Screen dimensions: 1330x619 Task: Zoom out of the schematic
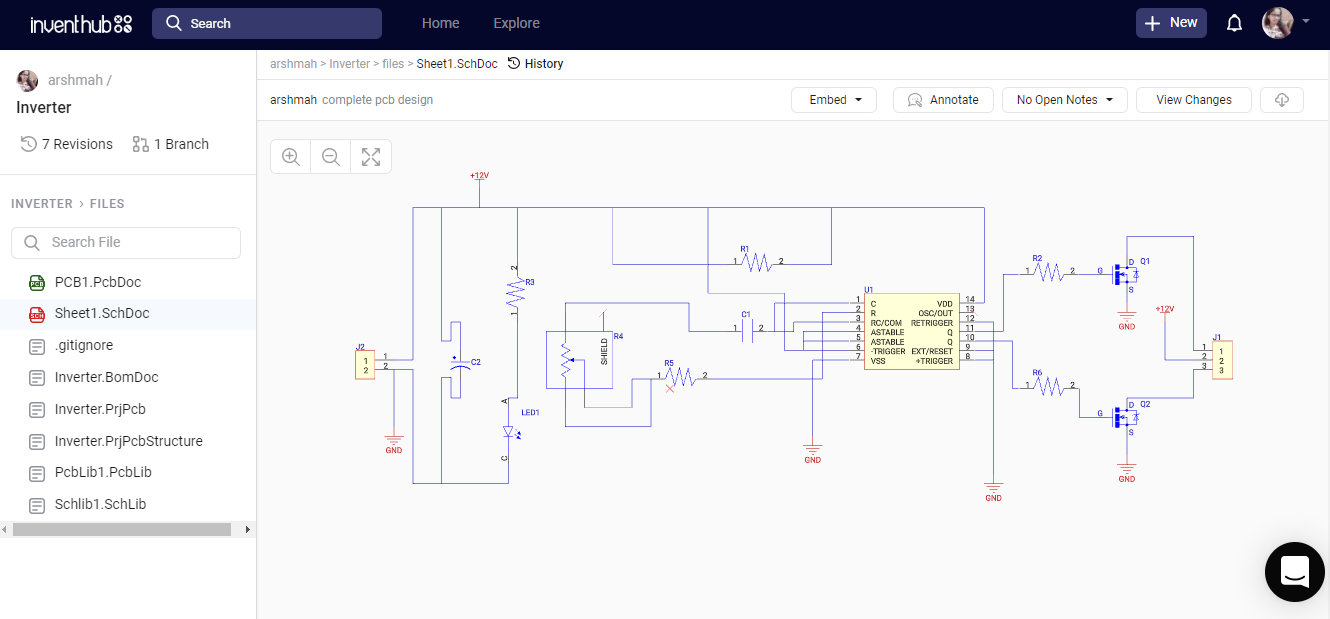point(330,156)
